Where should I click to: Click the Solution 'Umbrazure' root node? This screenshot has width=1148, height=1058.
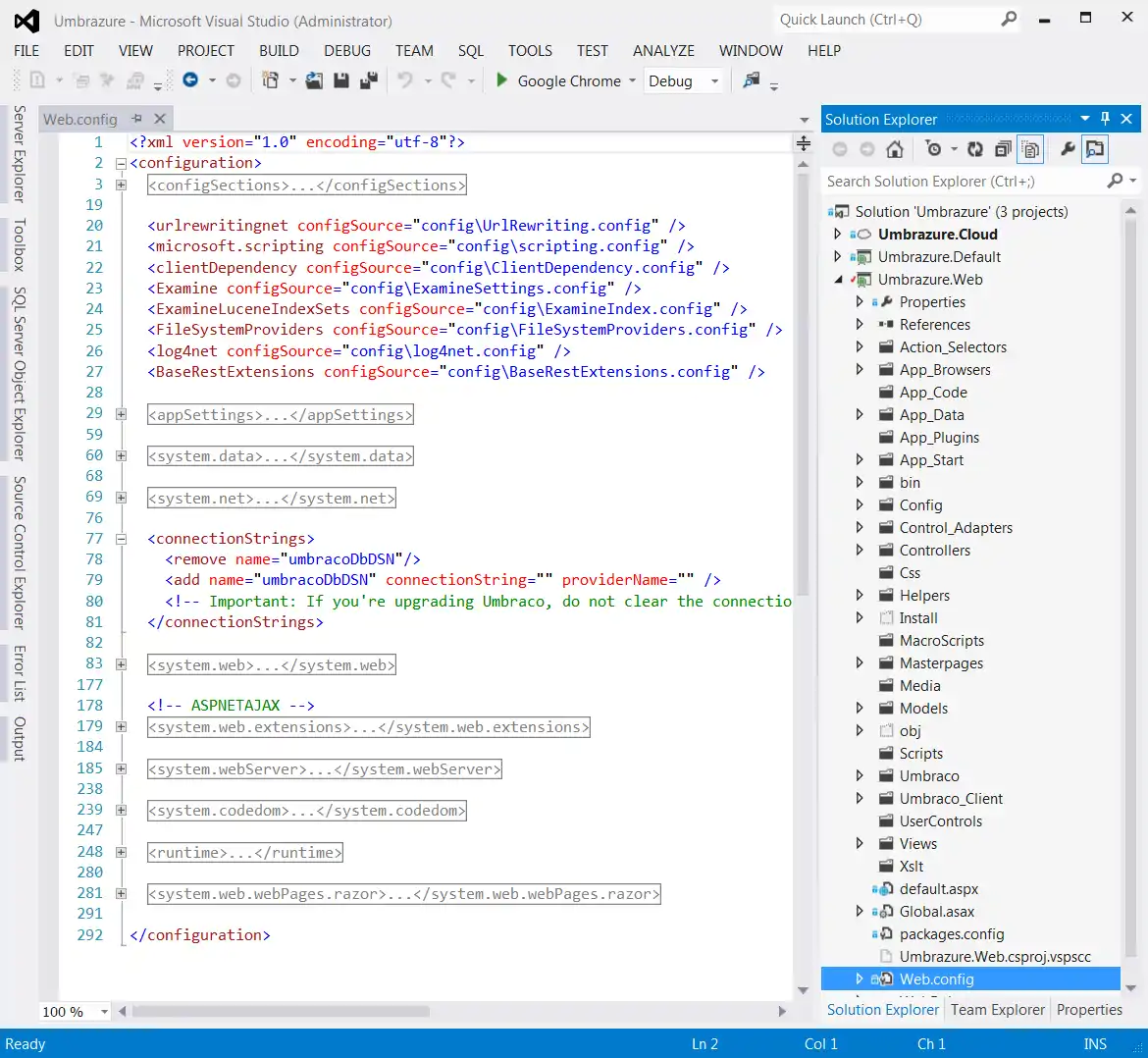(962, 212)
